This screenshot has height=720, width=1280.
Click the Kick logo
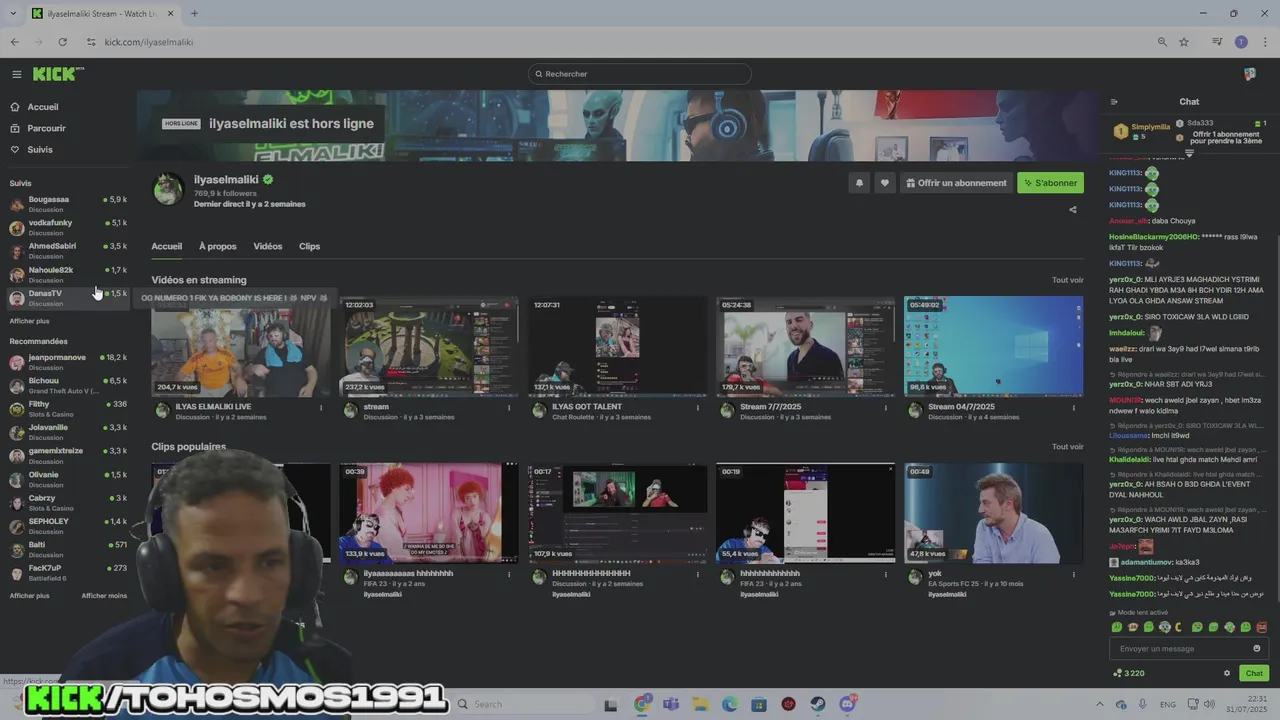click(x=58, y=74)
